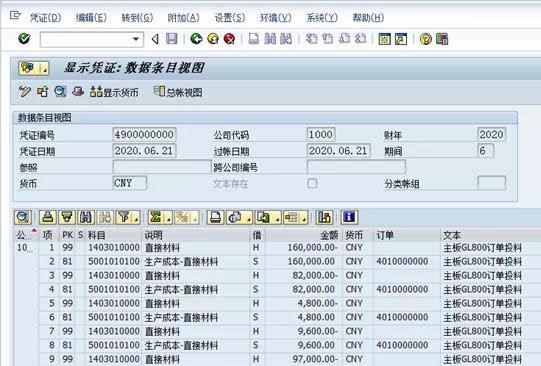Click the Print icon in top toolbar
This screenshot has width=541, height=366.
pyautogui.click(x=254, y=39)
